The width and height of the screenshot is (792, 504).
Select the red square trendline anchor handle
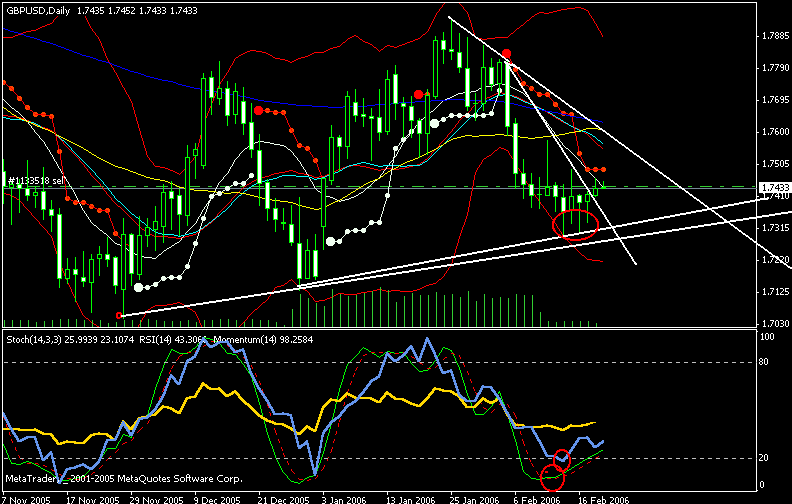click(119, 316)
